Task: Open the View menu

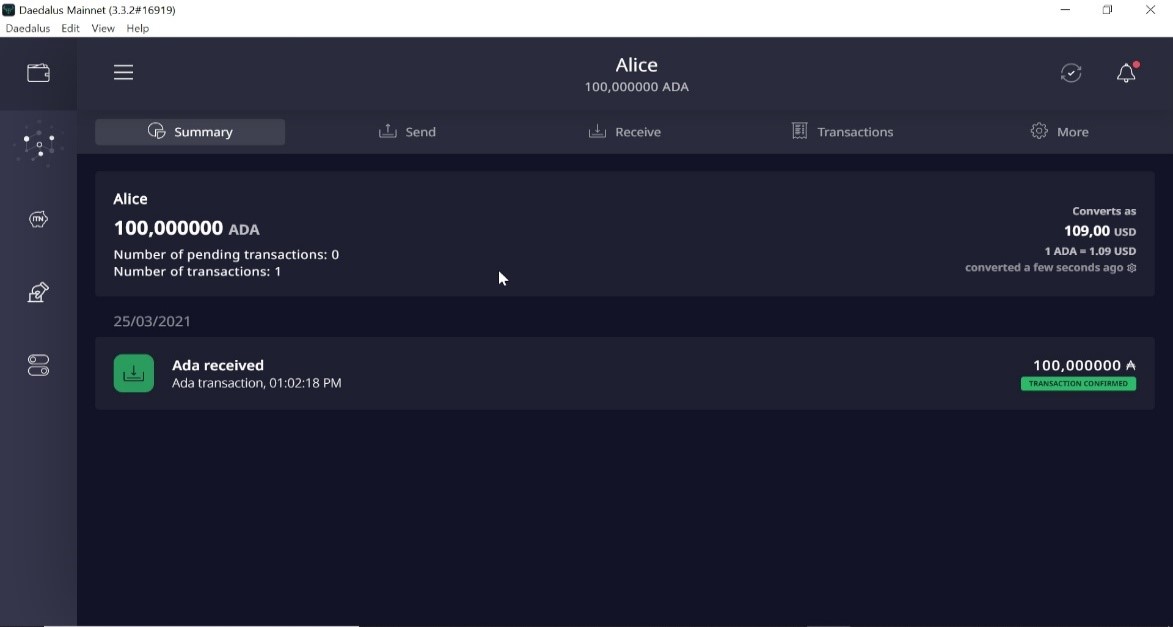Action: click(103, 28)
